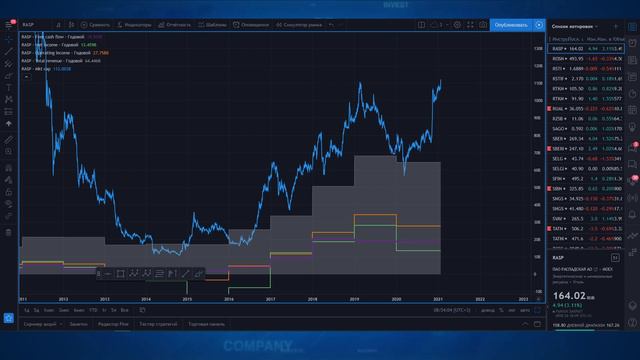Screen dimensions: 640x360
Task: Select the ruler measure tool
Action: (9, 140)
